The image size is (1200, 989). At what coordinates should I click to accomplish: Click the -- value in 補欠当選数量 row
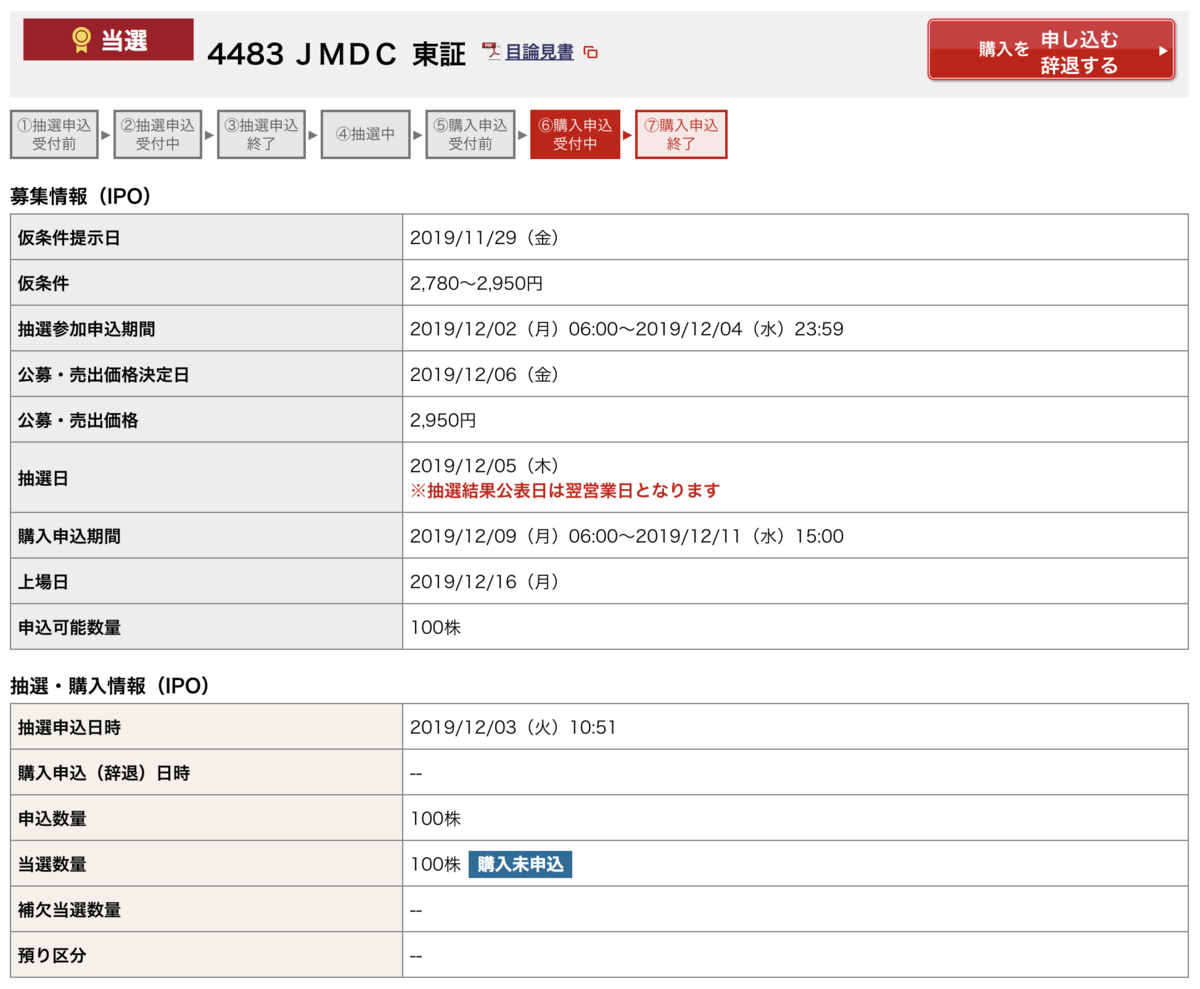(x=417, y=911)
